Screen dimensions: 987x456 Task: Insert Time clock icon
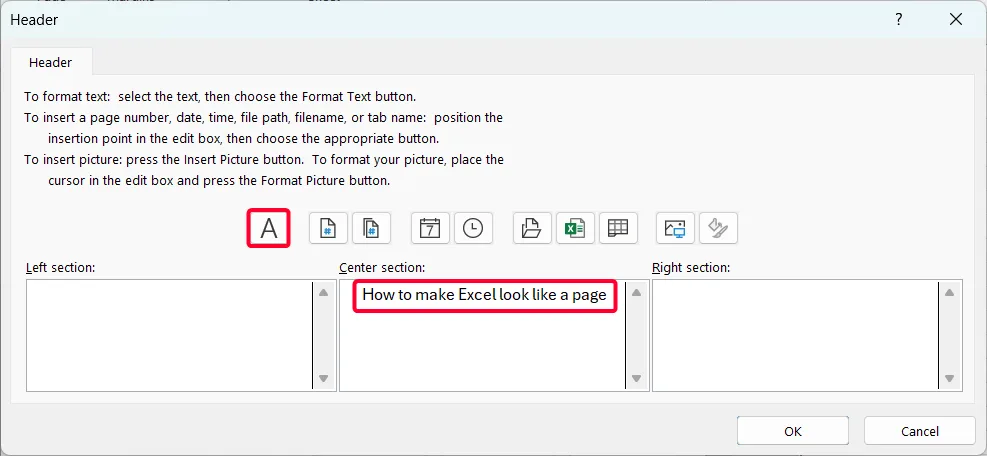[x=473, y=228]
